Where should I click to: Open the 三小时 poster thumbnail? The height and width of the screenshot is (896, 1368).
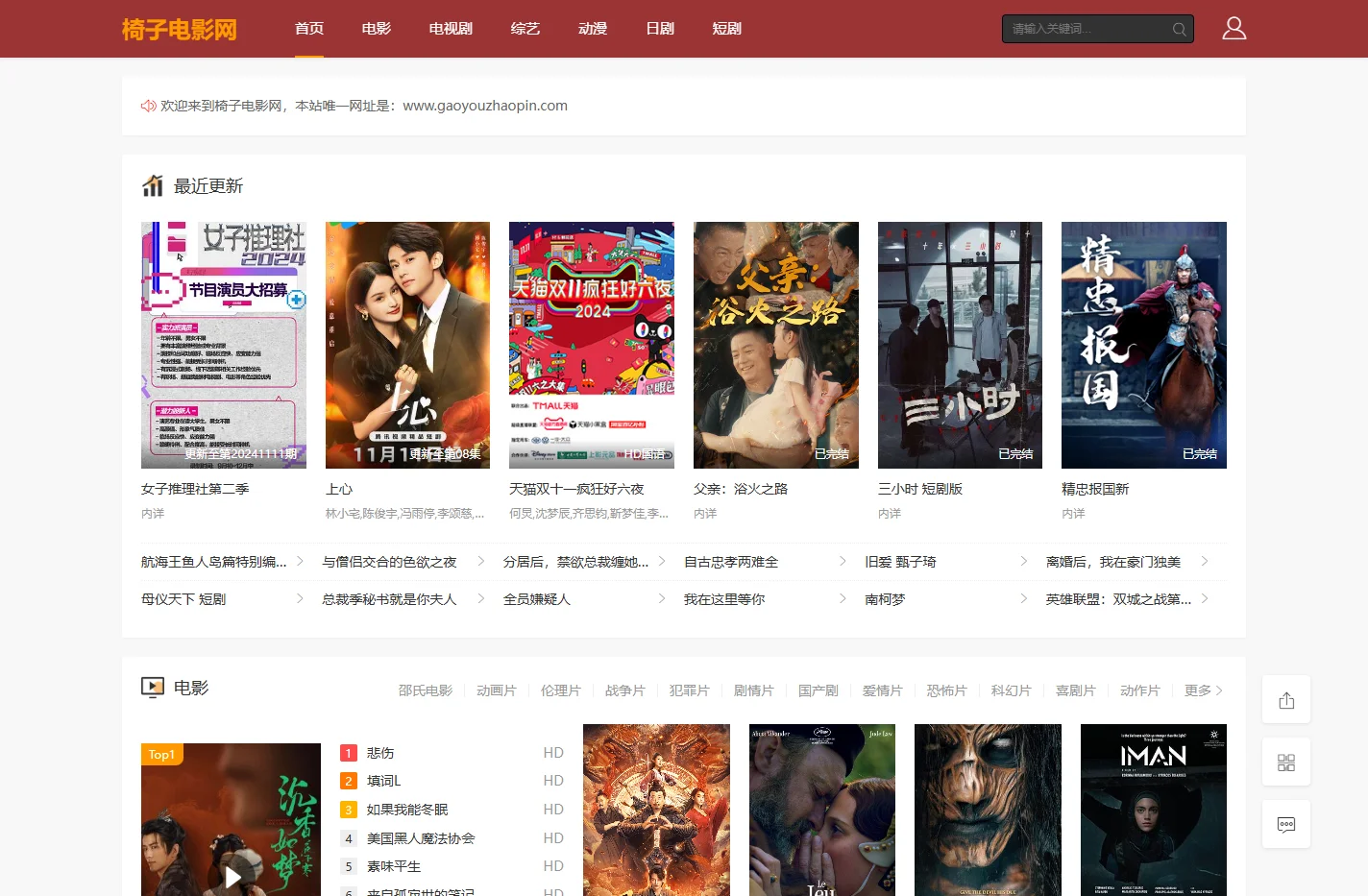tap(960, 345)
